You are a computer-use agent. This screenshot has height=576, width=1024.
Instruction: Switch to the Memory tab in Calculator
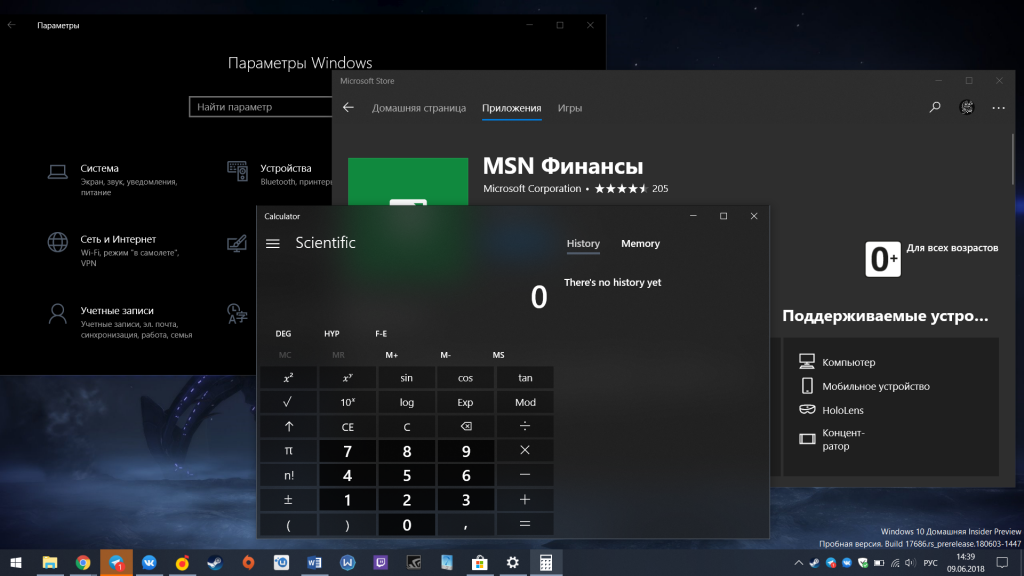[640, 244]
